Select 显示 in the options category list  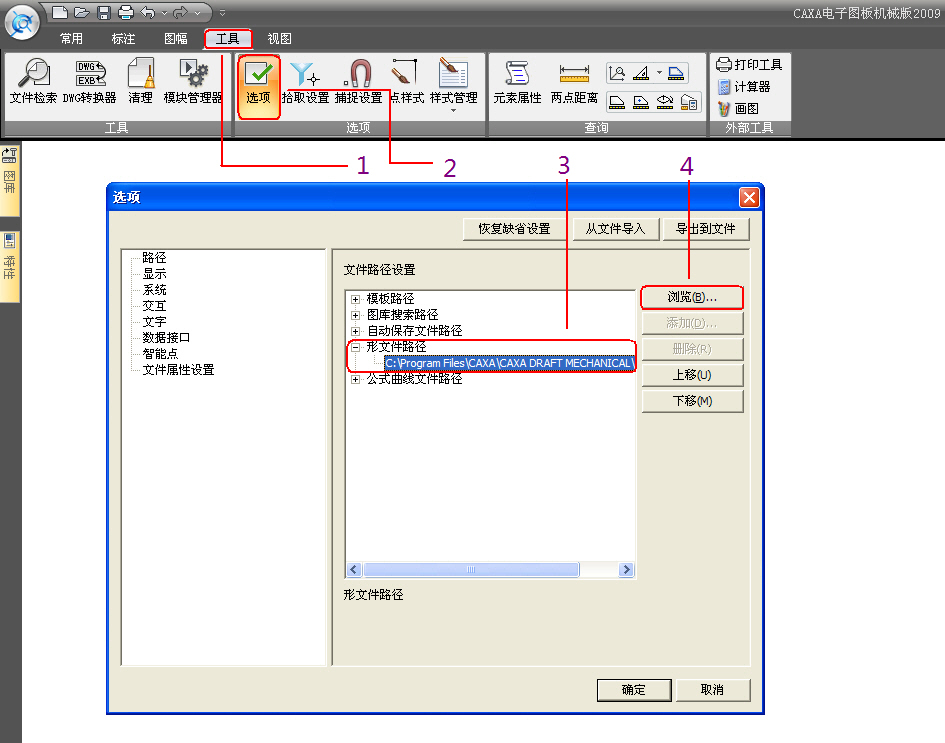point(154,274)
